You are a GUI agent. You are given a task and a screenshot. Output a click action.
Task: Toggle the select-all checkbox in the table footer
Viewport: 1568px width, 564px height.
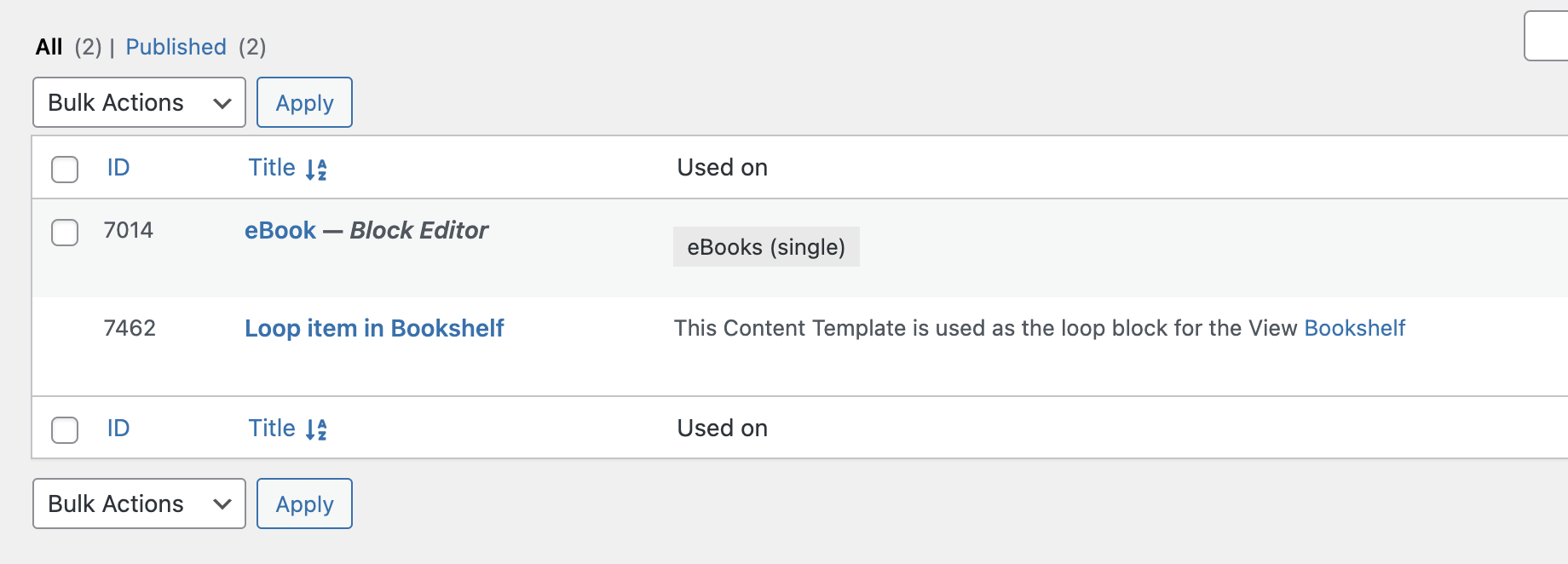pos(65,430)
